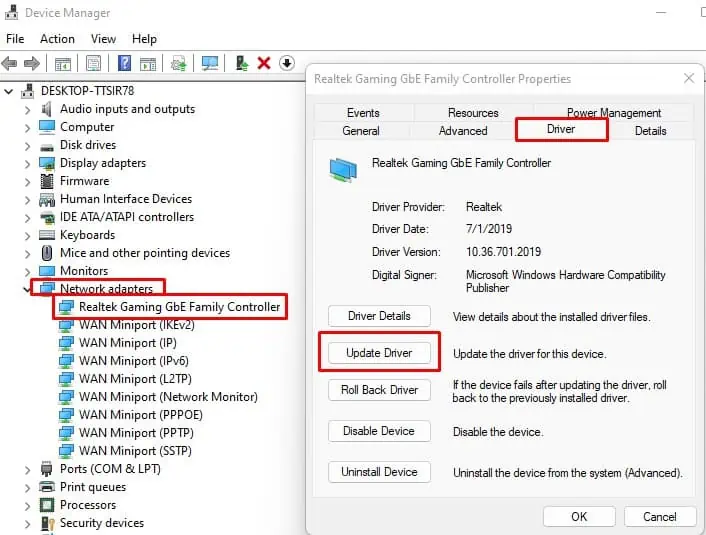
Task: Expand the Processors category
Action: point(27,506)
